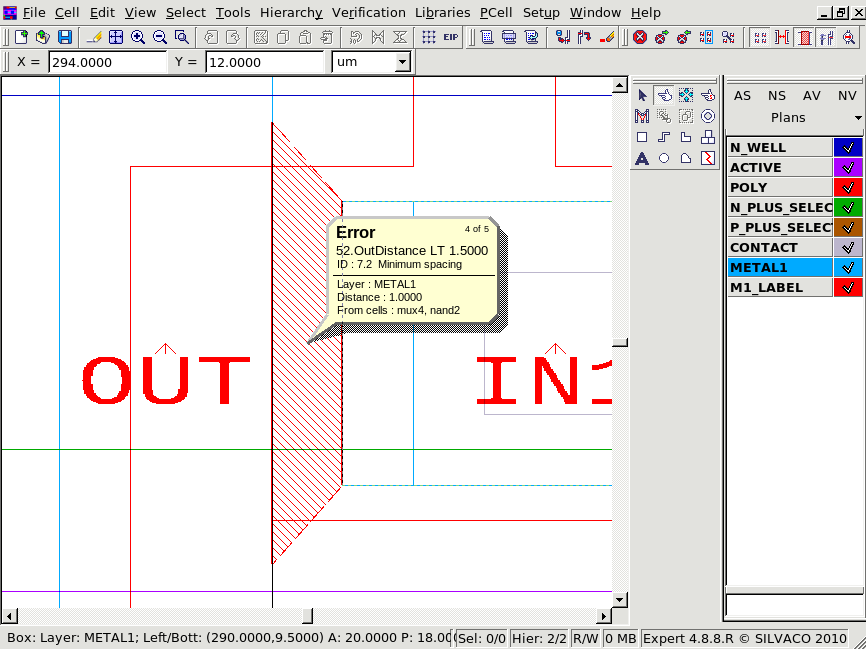The width and height of the screenshot is (866, 649).
Task: Open the PCell menu
Action: [495, 12]
